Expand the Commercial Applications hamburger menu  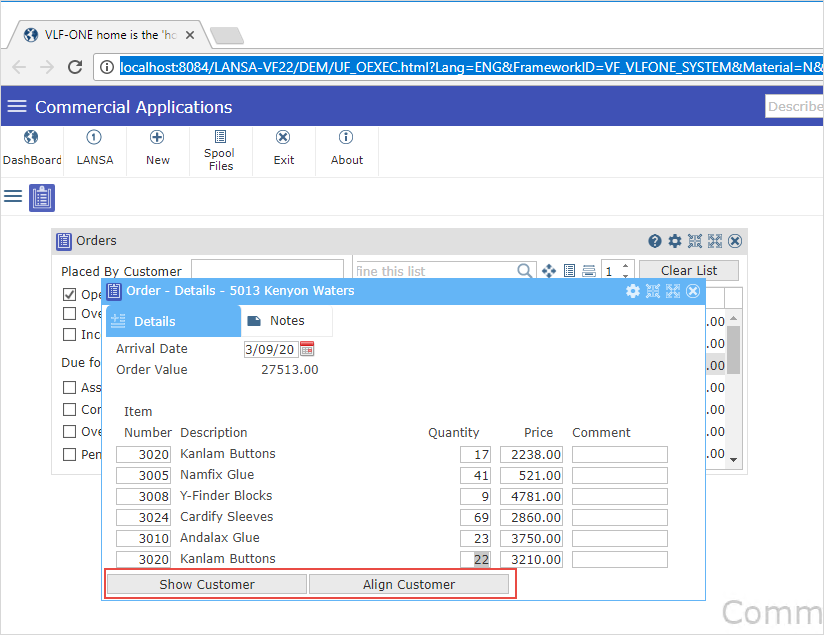coord(16,107)
